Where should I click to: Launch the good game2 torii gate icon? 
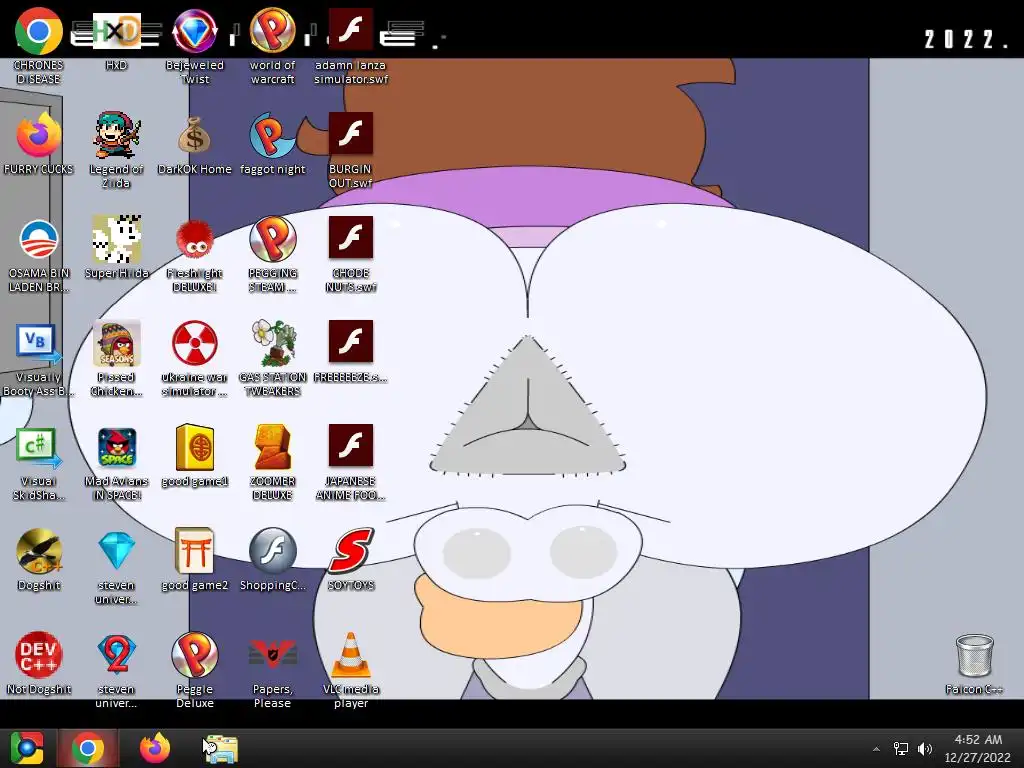click(195, 551)
